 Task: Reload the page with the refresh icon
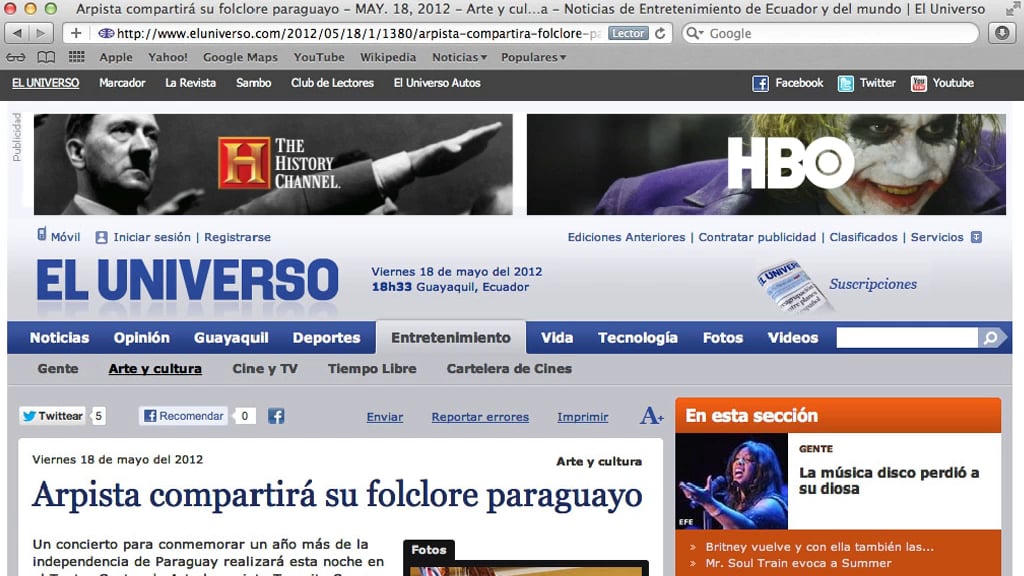[660, 33]
